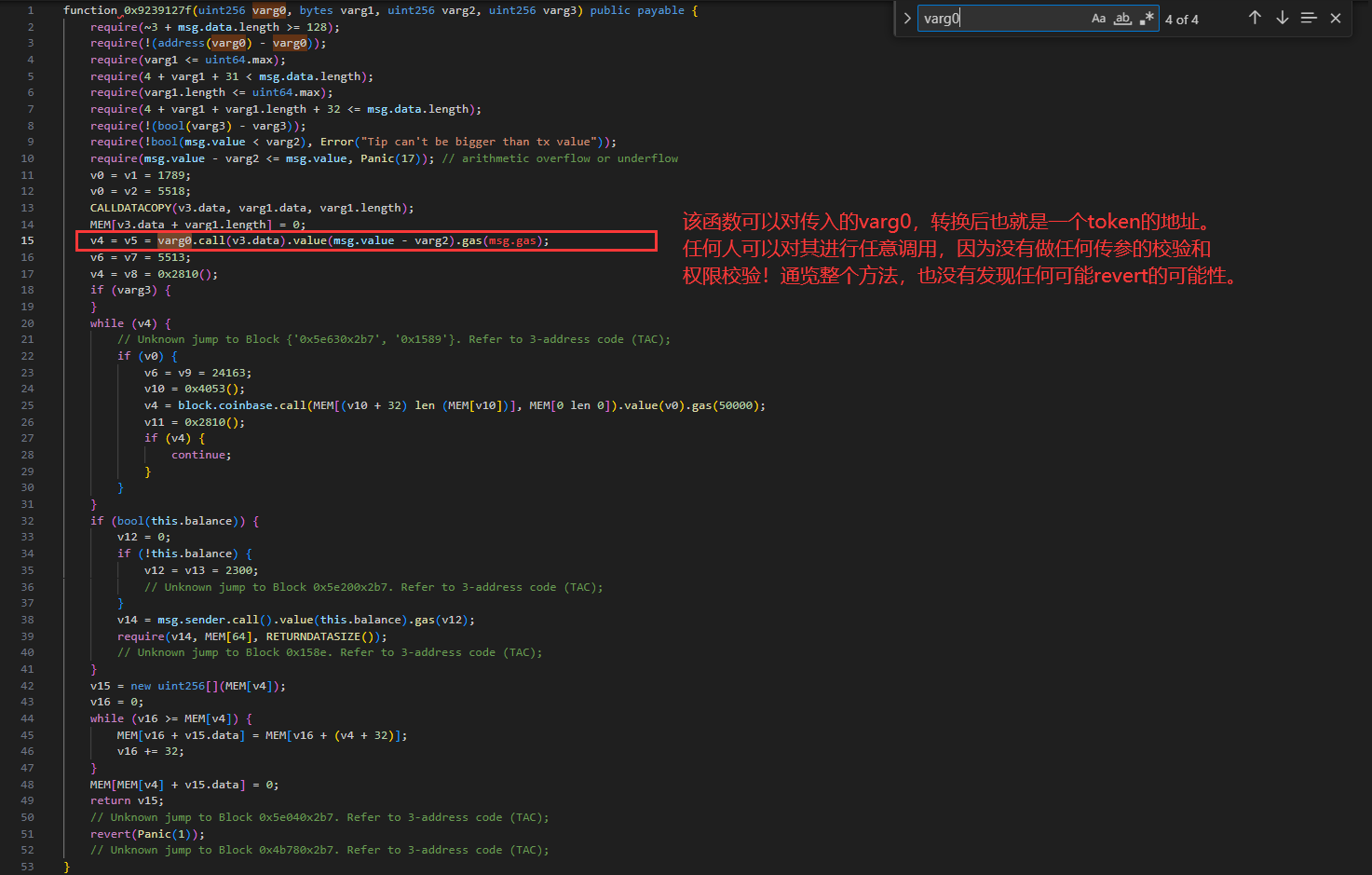Click 'return v15;' statement
Image resolution: width=1372 pixels, height=875 pixels.
[x=127, y=800]
